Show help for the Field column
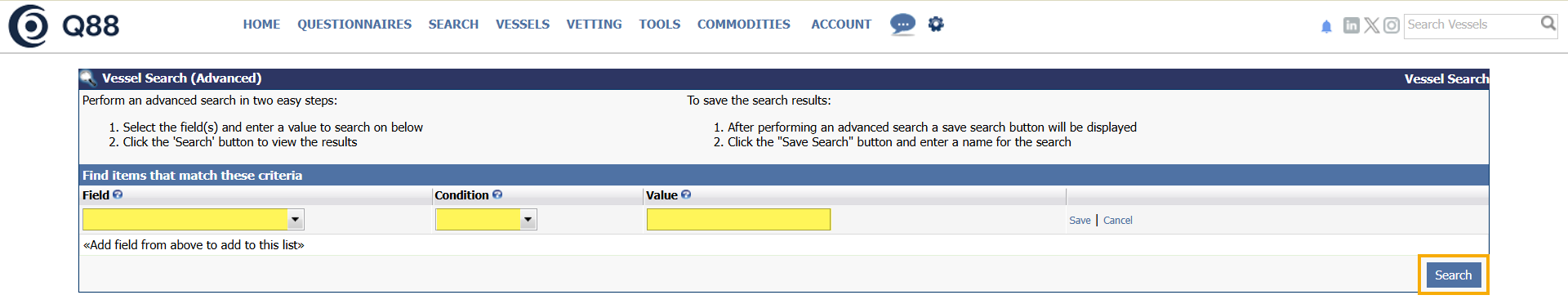Viewport: 1568px width, 304px height. (118, 194)
